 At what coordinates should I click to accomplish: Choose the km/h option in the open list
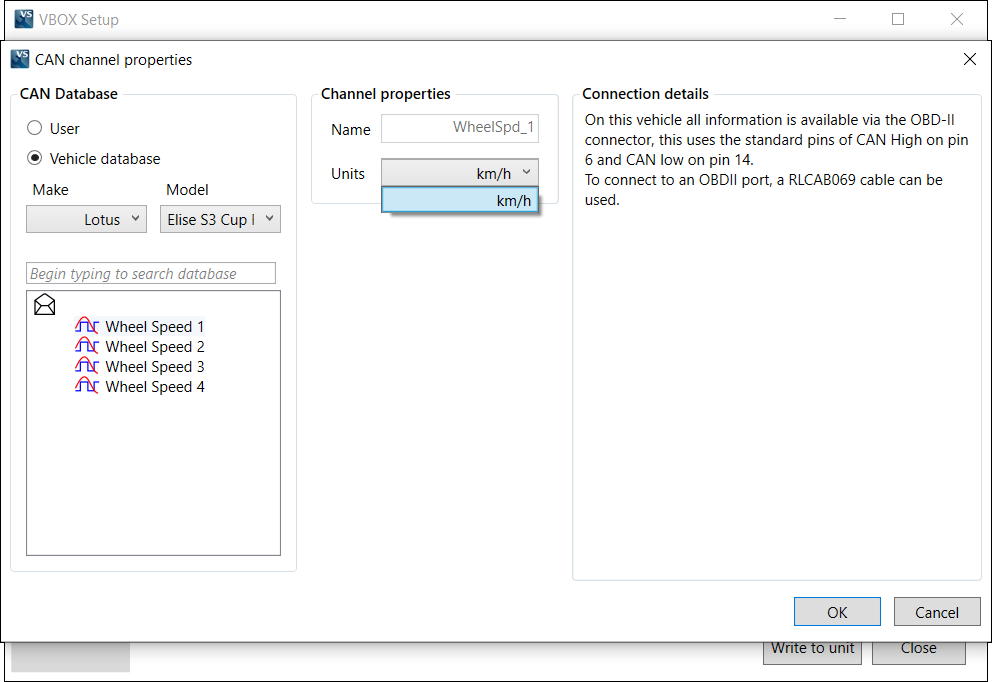(x=460, y=201)
